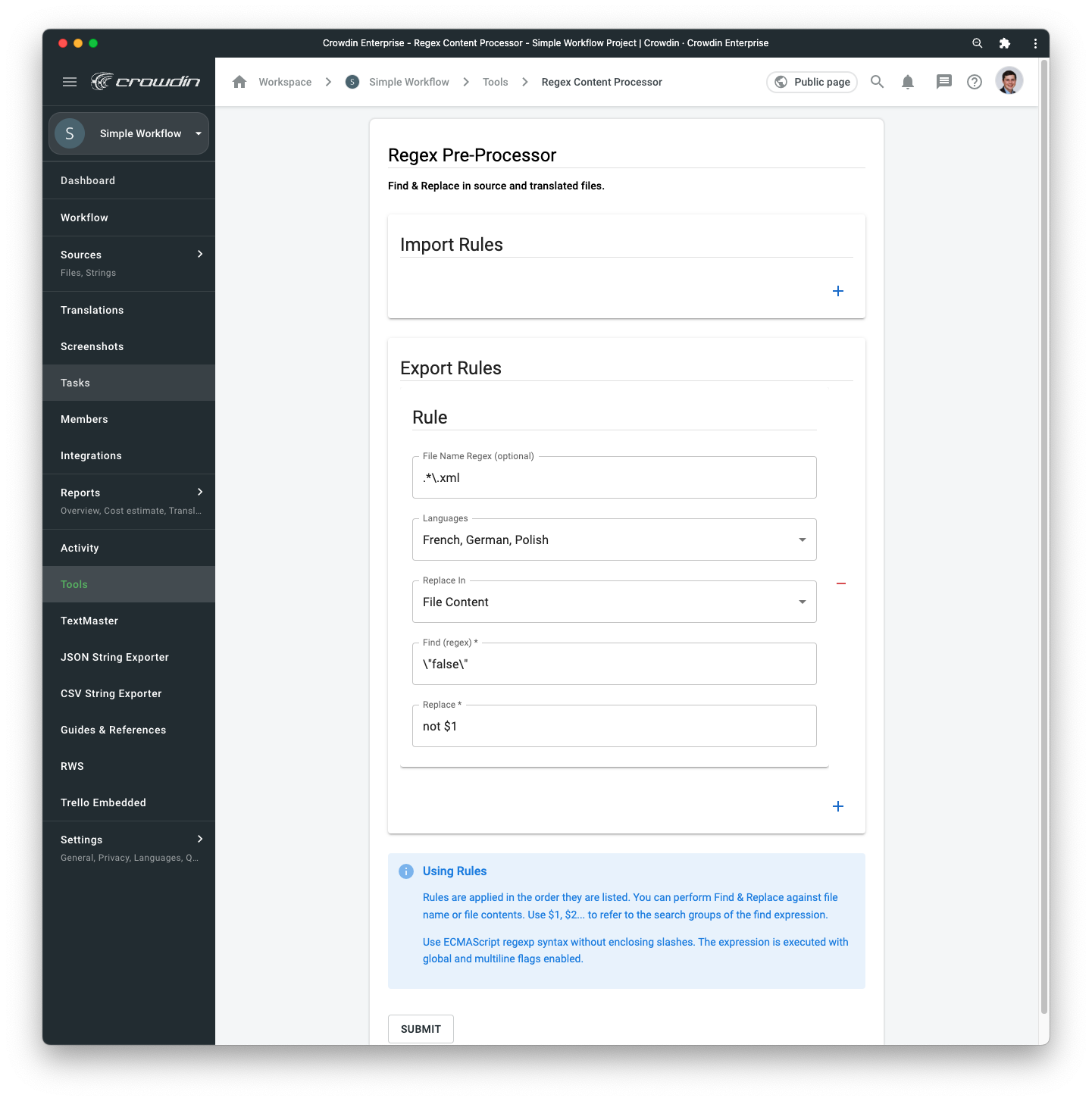Select Tools in sidebar

(x=129, y=584)
